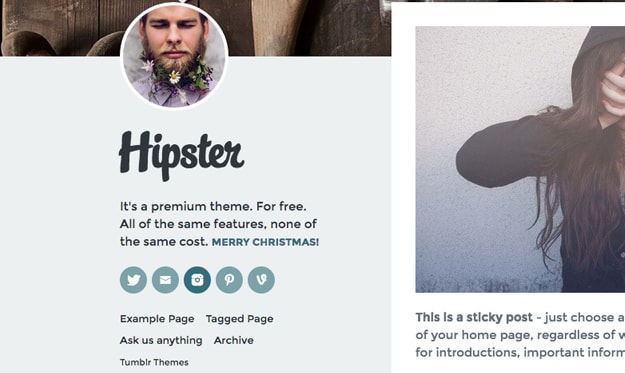625x373 pixels.
Task: Click the email envelope icon
Action: tap(165, 280)
